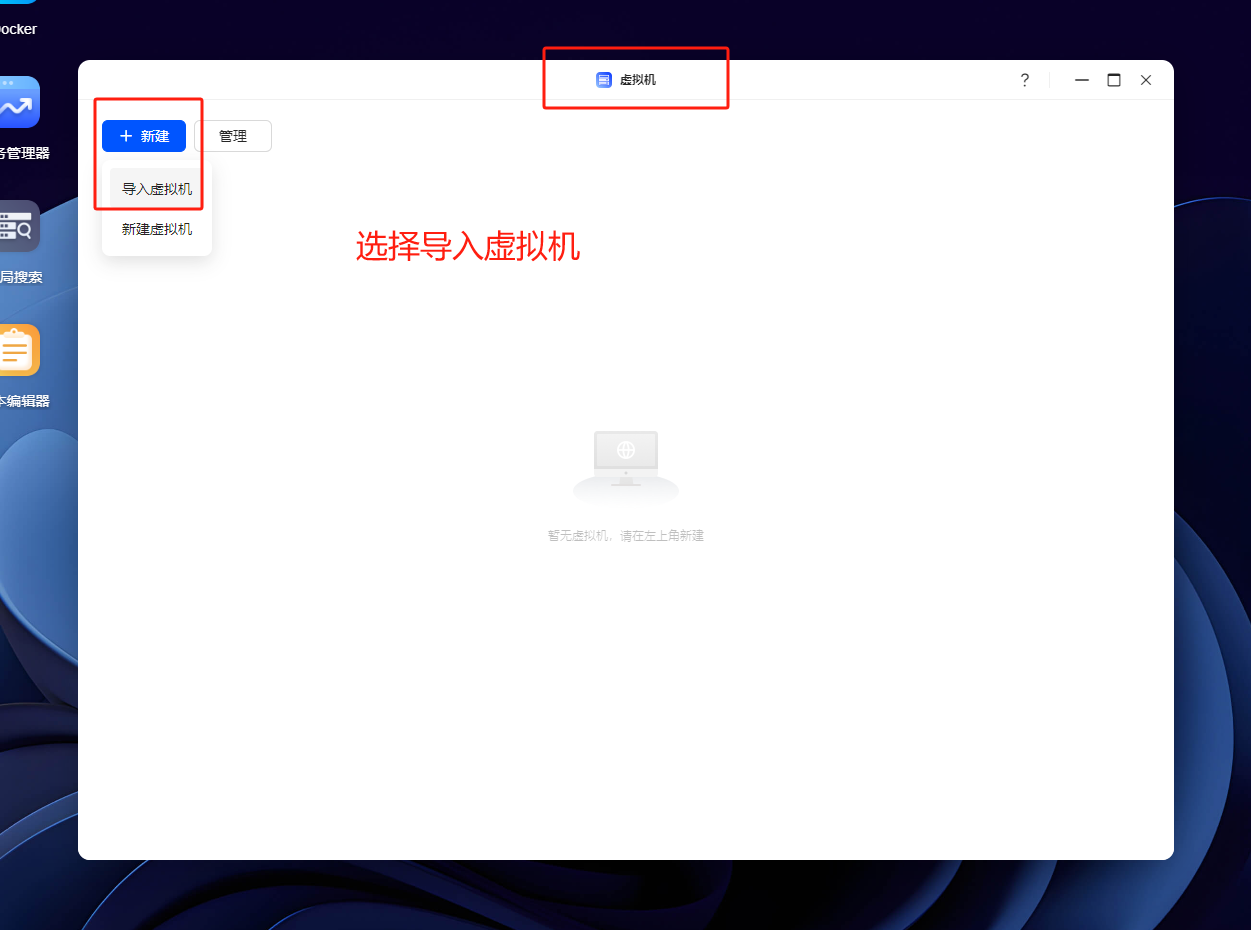Image resolution: width=1251 pixels, height=930 pixels.
Task: Close the 虚拟机 window
Action: pyautogui.click(x=1146, y=80)
